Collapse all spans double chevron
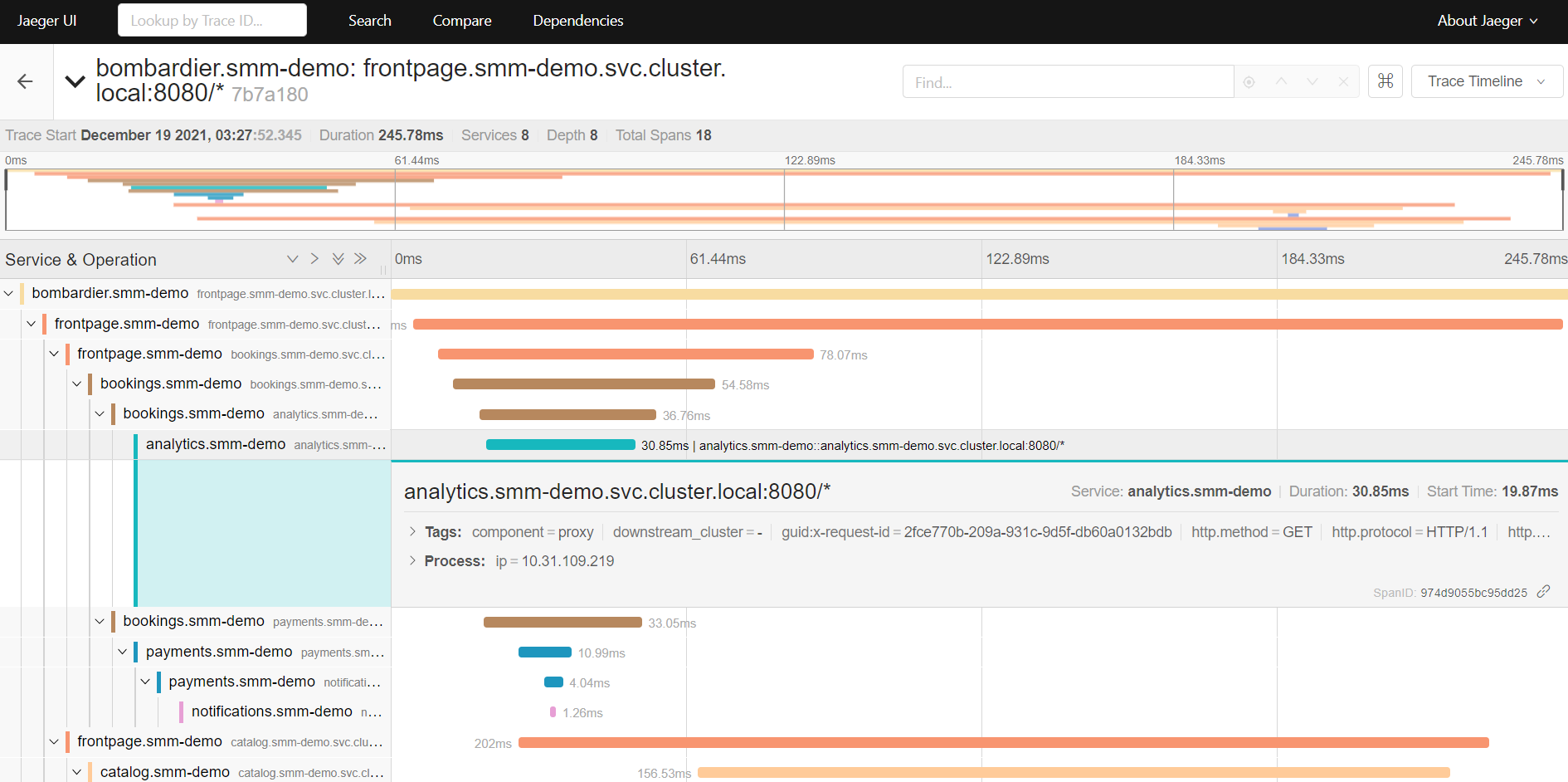Viewport: 1568px width, 782px height. 360,259
